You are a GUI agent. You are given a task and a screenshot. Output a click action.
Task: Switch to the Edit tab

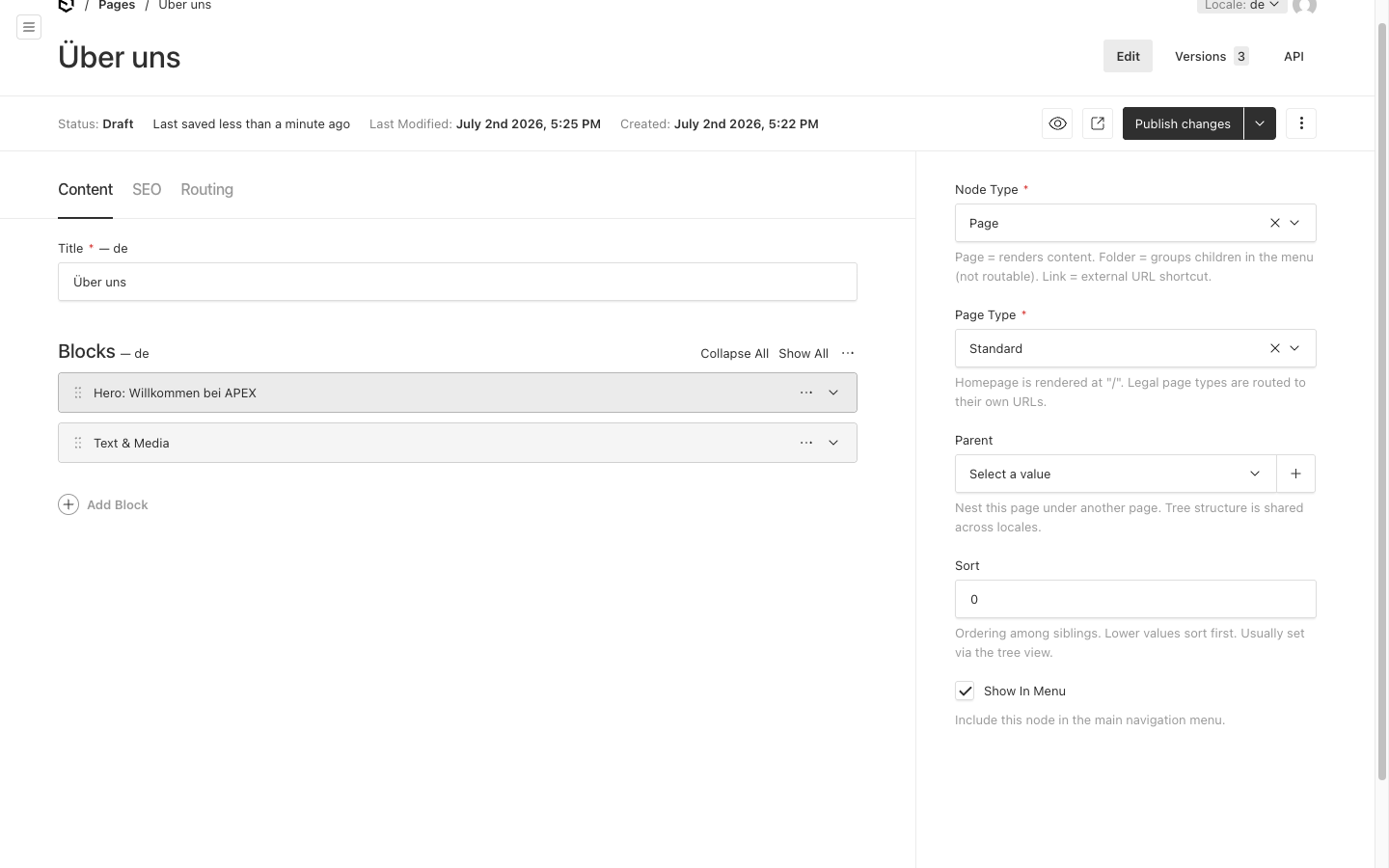coord(1129,56)
